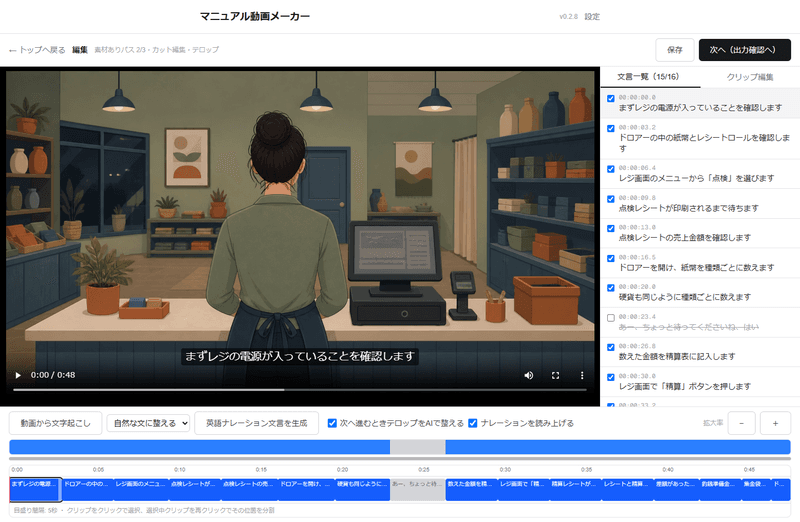This screenshot has height=522, width=800.
Task: Click the video progress seek bar
Action: (x=300, y=390)
